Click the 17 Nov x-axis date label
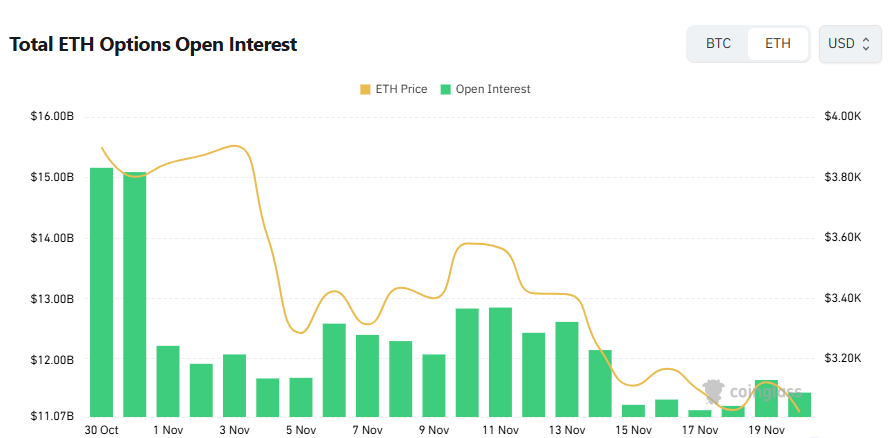 [x=700, y=430]
